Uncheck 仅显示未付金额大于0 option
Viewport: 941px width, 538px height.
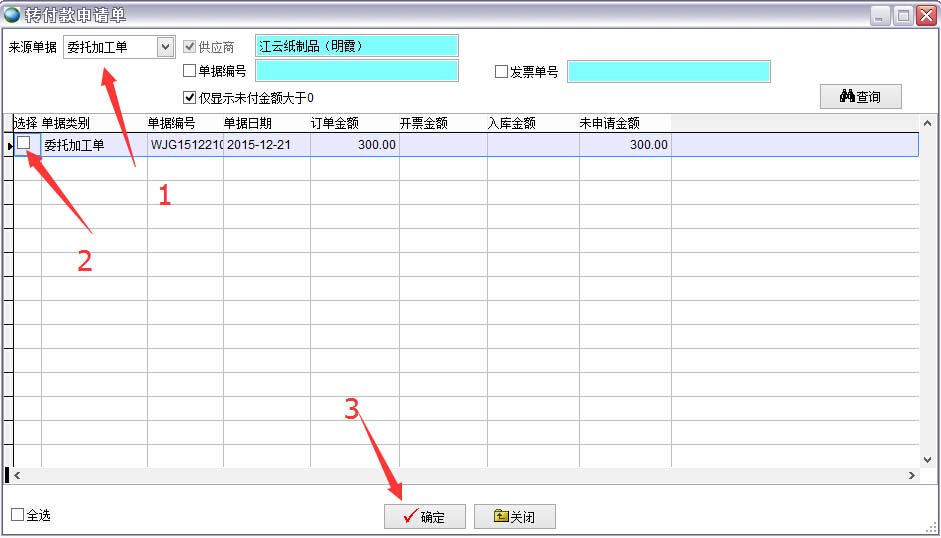(190, 97)
